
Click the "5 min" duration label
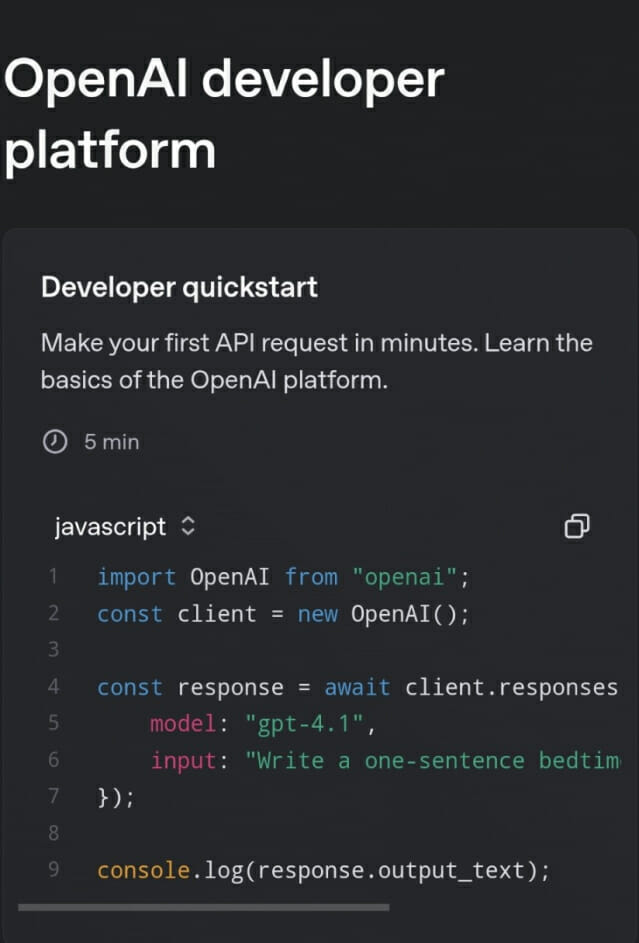click(x=112, y=442)
